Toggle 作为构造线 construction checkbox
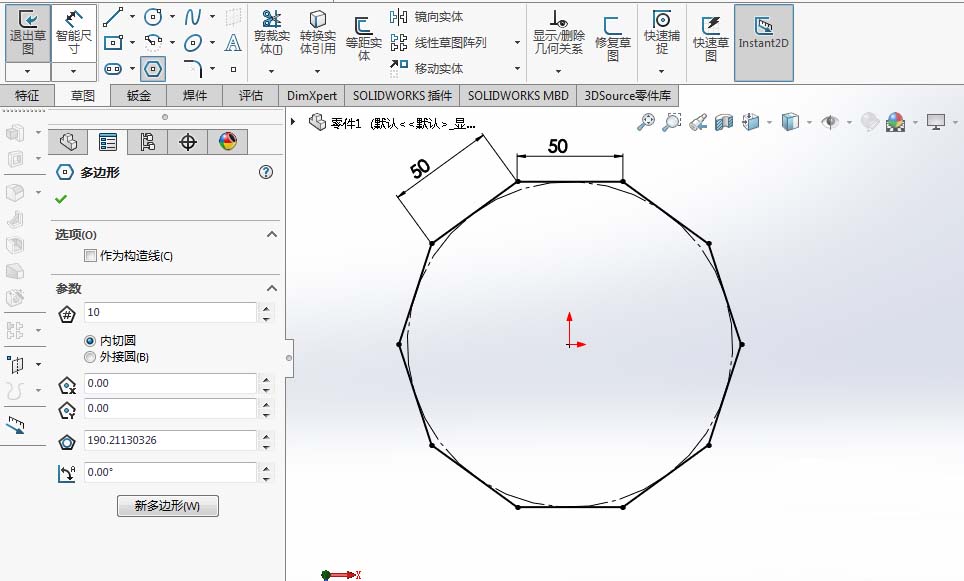This screenshot has height=581, width=964. coord(90,256)
